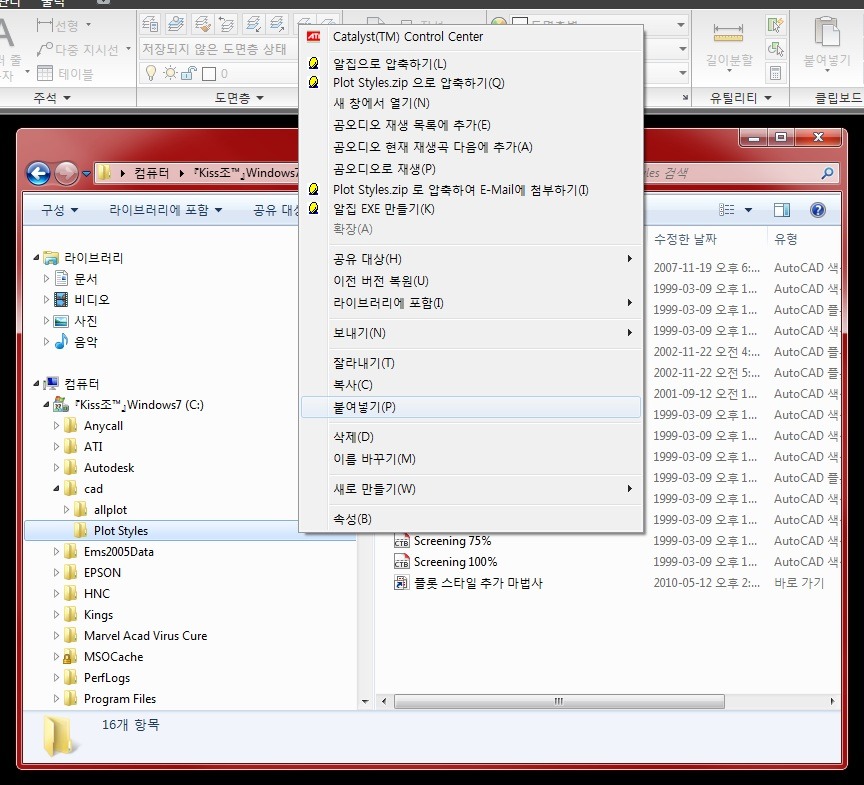Image resolution: width=864 pixels, height=785 pixels.
Task: Open the unsaved layer state combo box
Action: pyautogui.click(x=219, y=49)
